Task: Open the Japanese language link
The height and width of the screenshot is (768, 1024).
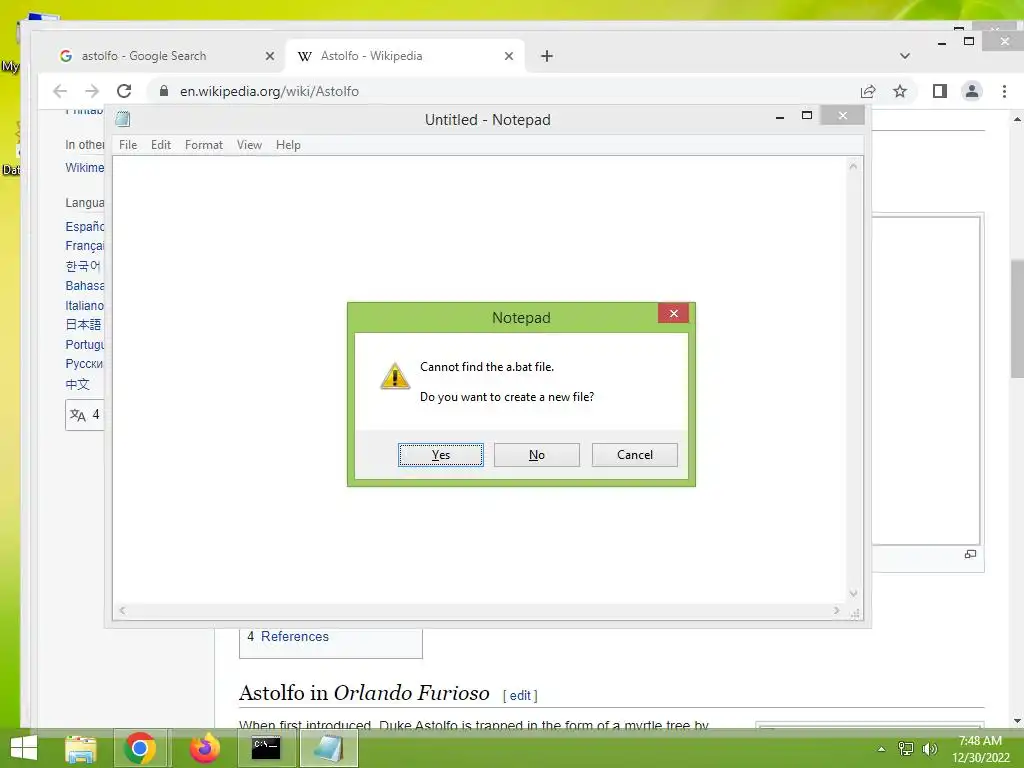Action: click(83, 325)
